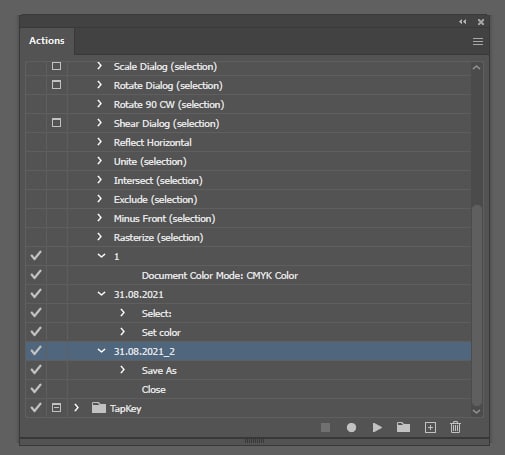505x455 pixels.
Task: Create a new action set with the folder icon
Action: (x=403, y=427)
